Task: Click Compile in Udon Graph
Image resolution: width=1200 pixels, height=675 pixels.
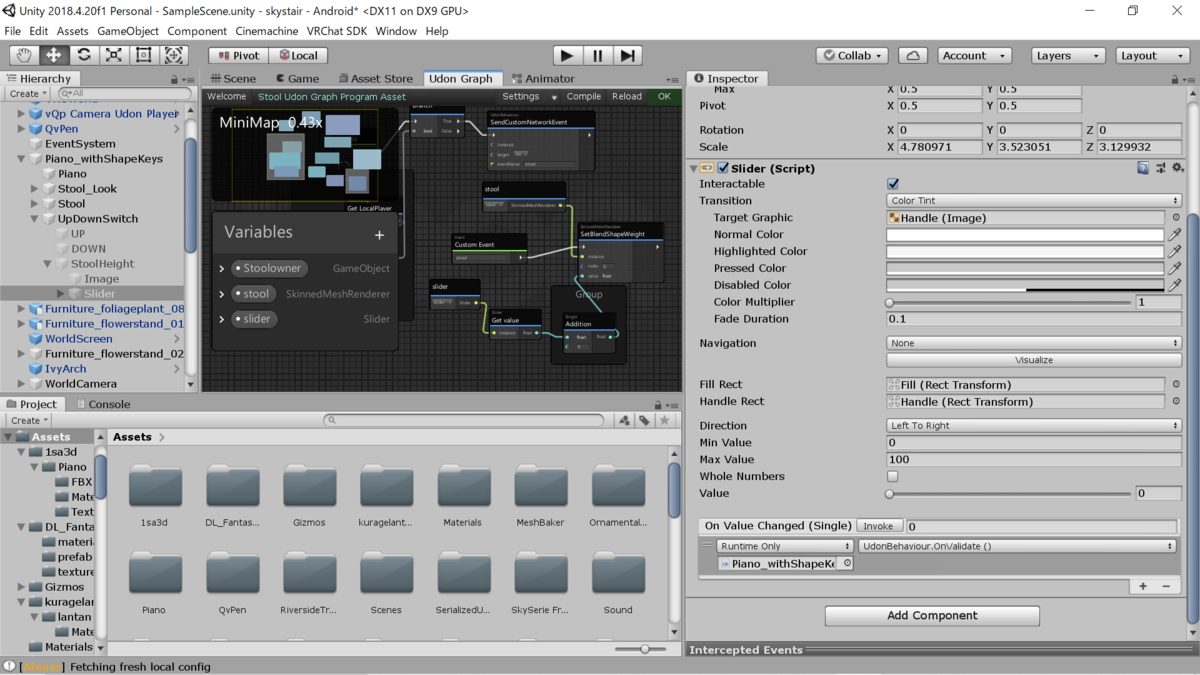Action: click(584, 97)
